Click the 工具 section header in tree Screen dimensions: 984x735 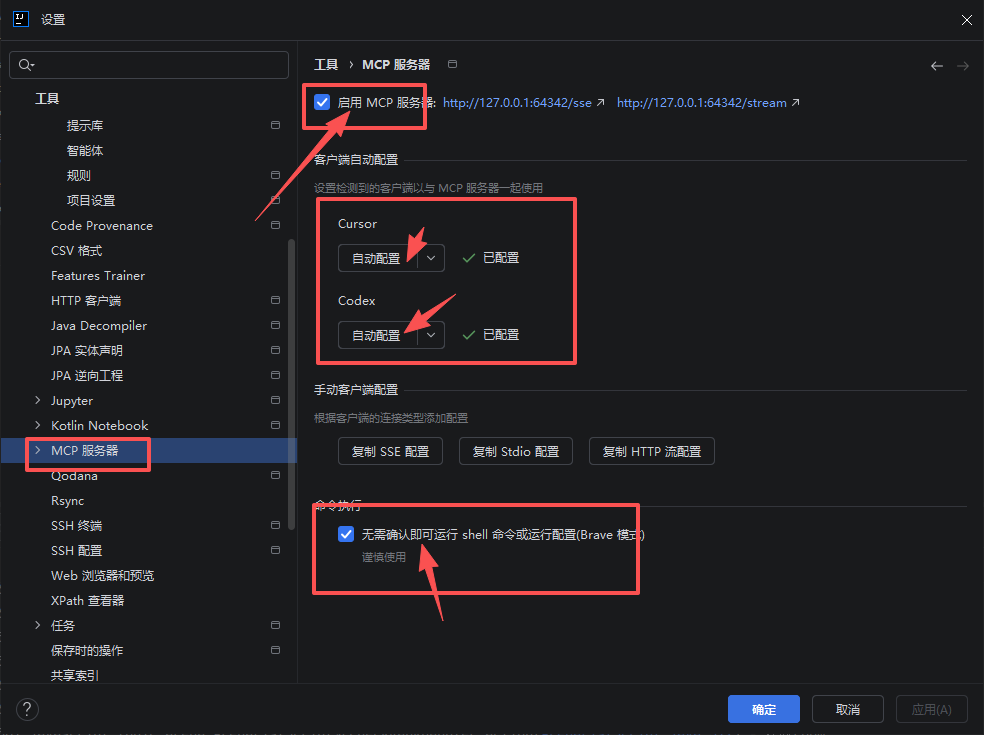point(47,99)
